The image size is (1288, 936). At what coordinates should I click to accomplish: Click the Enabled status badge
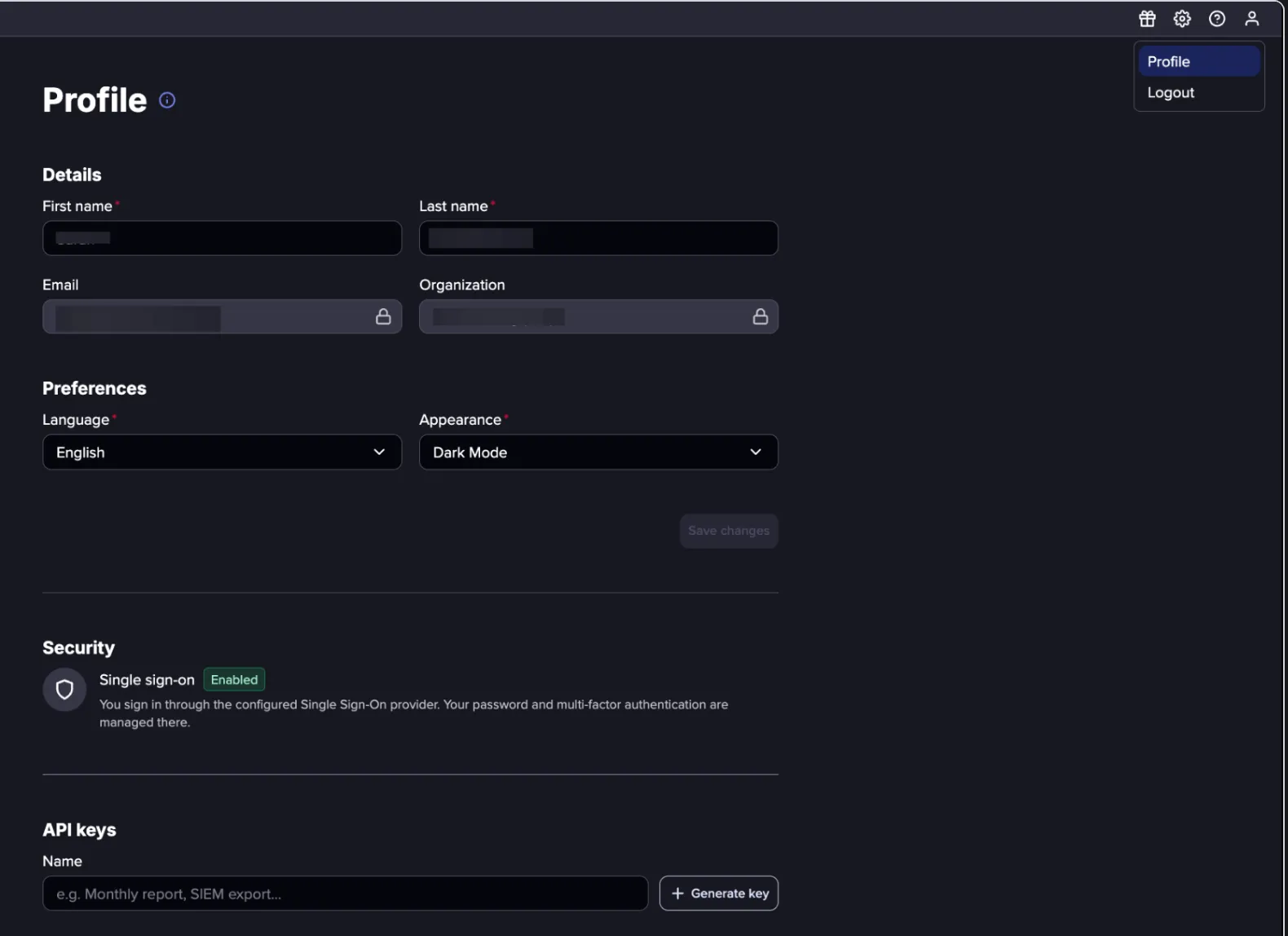(234, 680)
